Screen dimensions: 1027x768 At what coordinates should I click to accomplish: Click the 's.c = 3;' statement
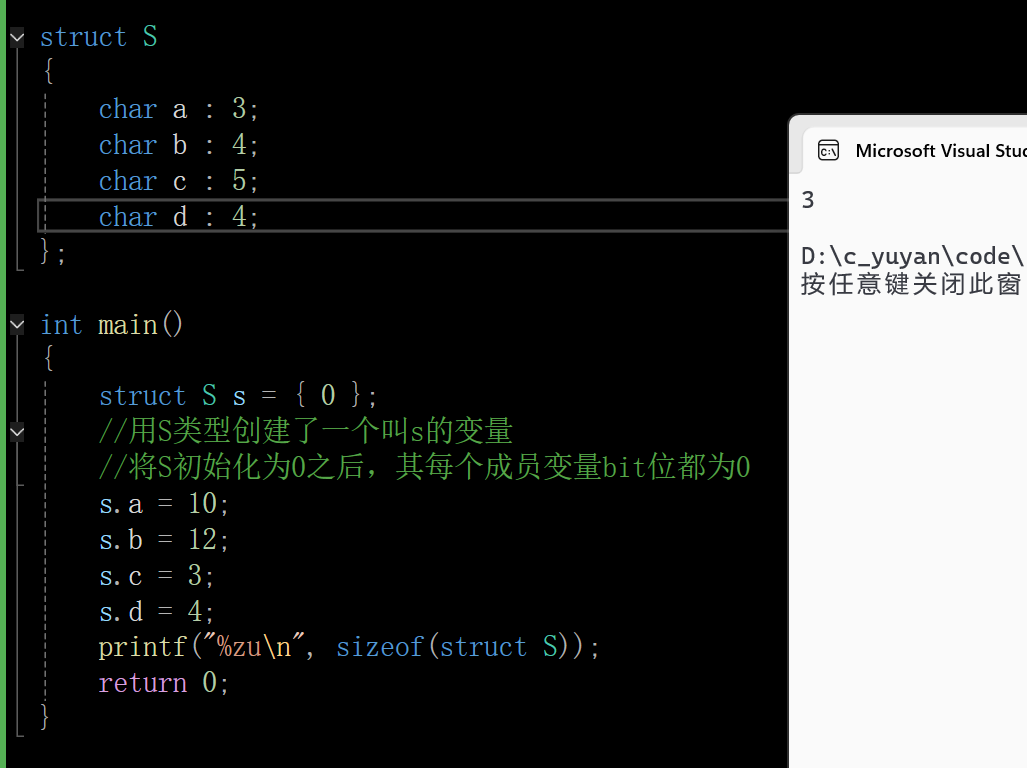pyautogui.click(x=156, y=576)
